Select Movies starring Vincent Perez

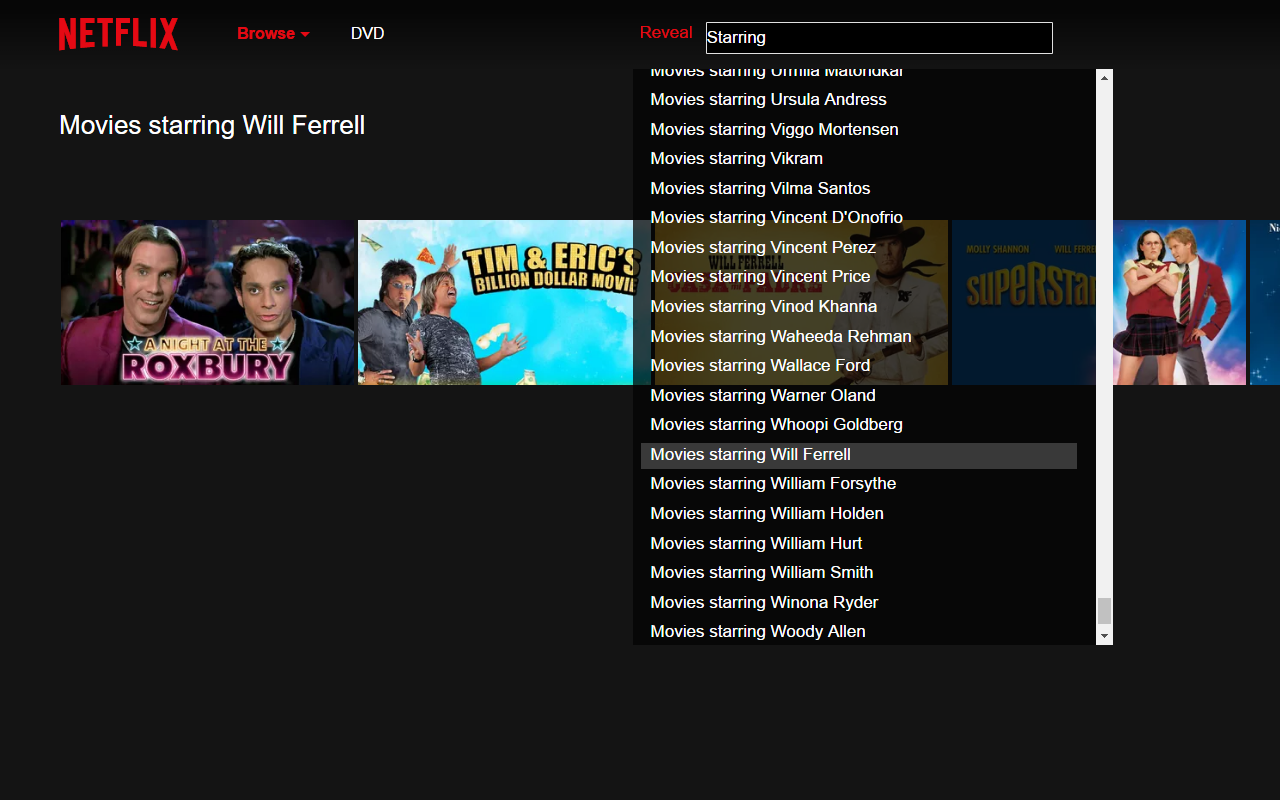[859, 247]
